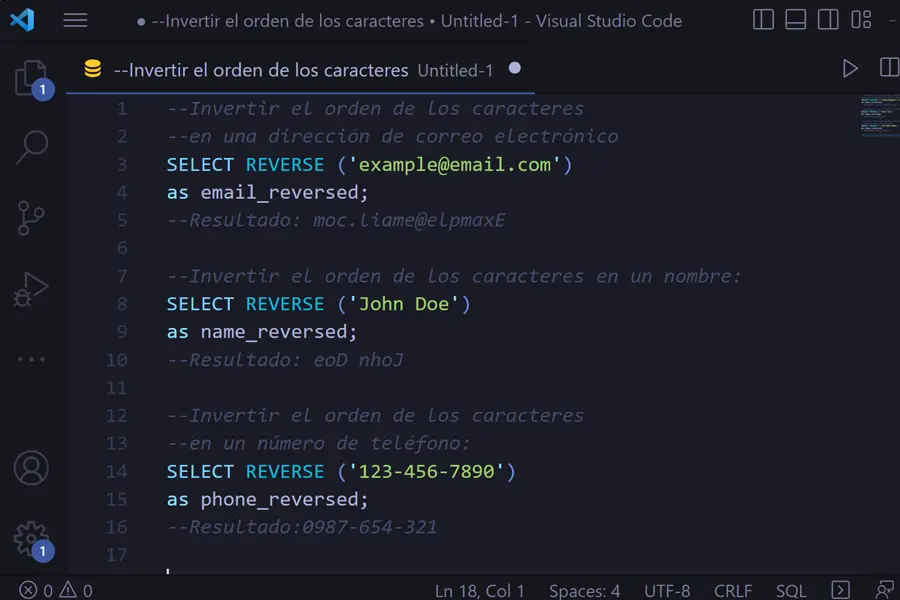Select the Run and Debug icon

coord(30,288)
